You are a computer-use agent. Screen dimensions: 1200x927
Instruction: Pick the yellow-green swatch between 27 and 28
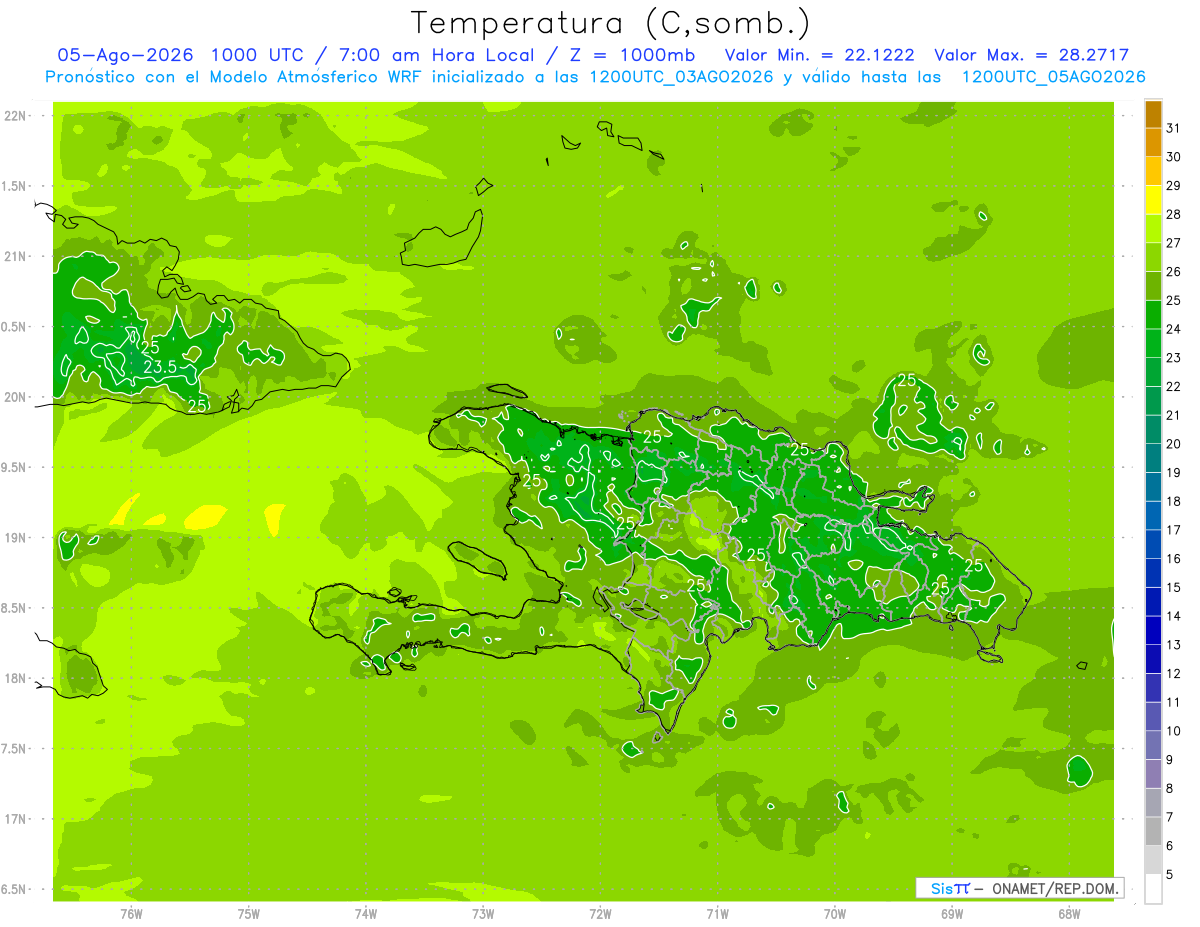coord(1153,228)
